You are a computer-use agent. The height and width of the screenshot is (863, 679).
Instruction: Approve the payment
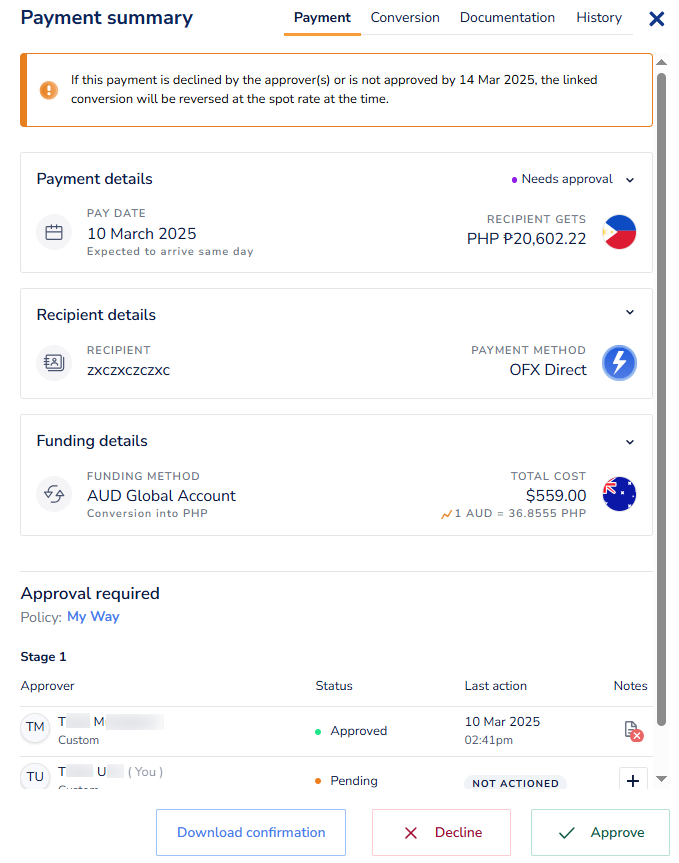point(599,832)
